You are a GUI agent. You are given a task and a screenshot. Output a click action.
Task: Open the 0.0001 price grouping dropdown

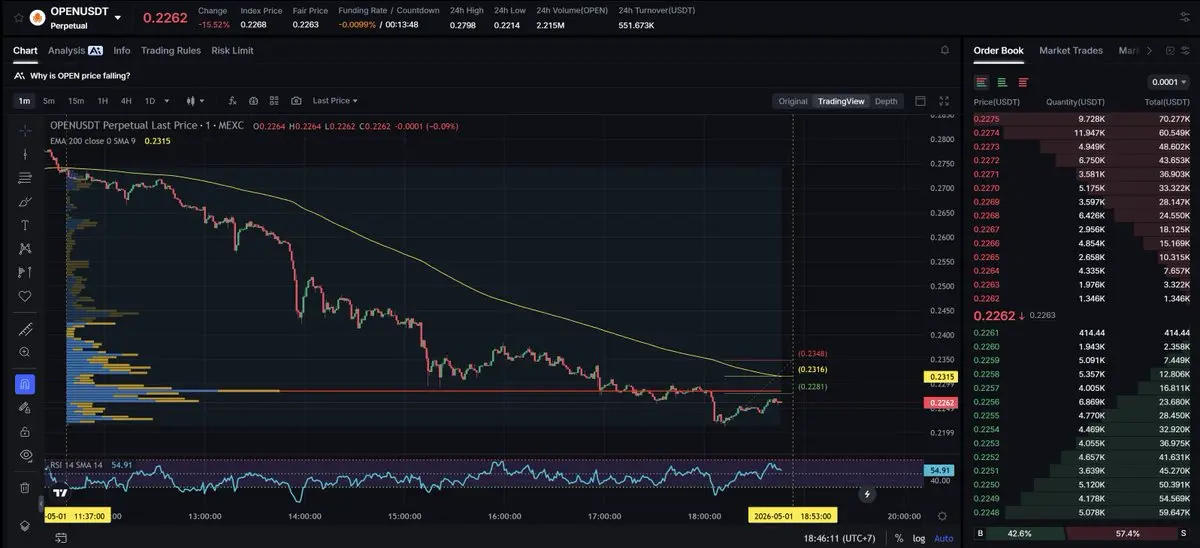click(x=1169, y=82)
